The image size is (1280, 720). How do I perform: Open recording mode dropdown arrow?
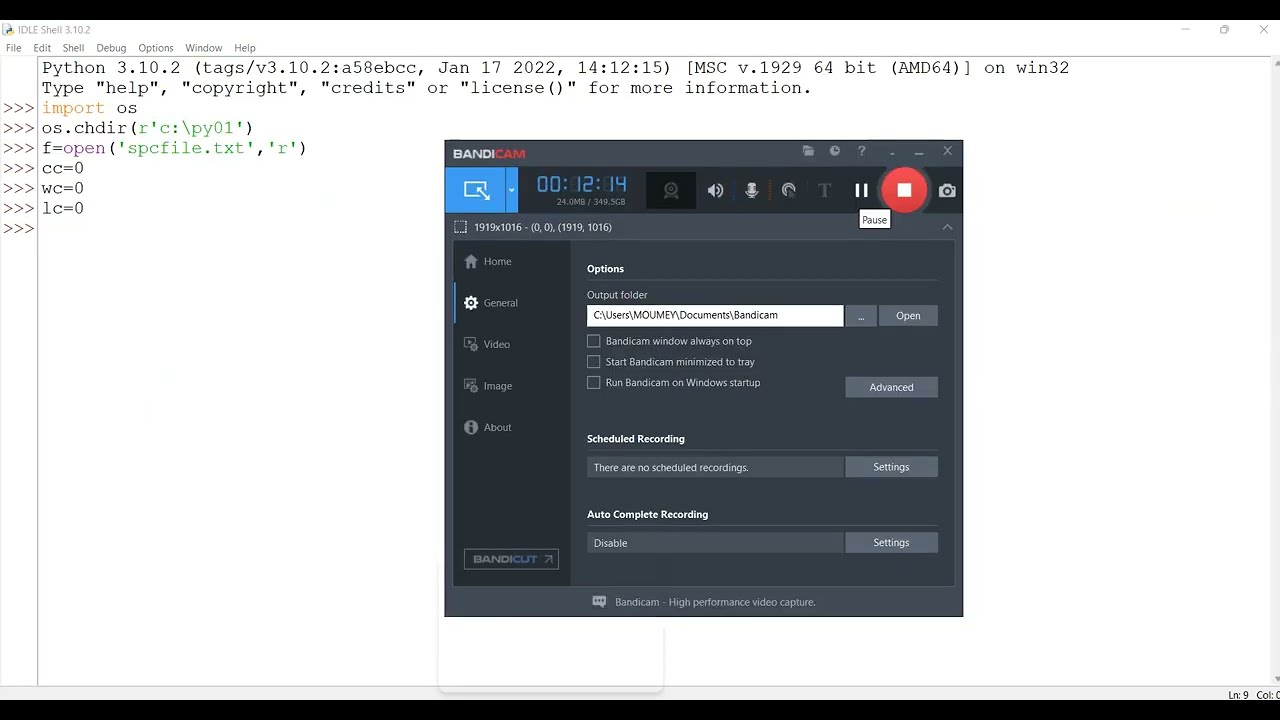(x=511, y=190)
